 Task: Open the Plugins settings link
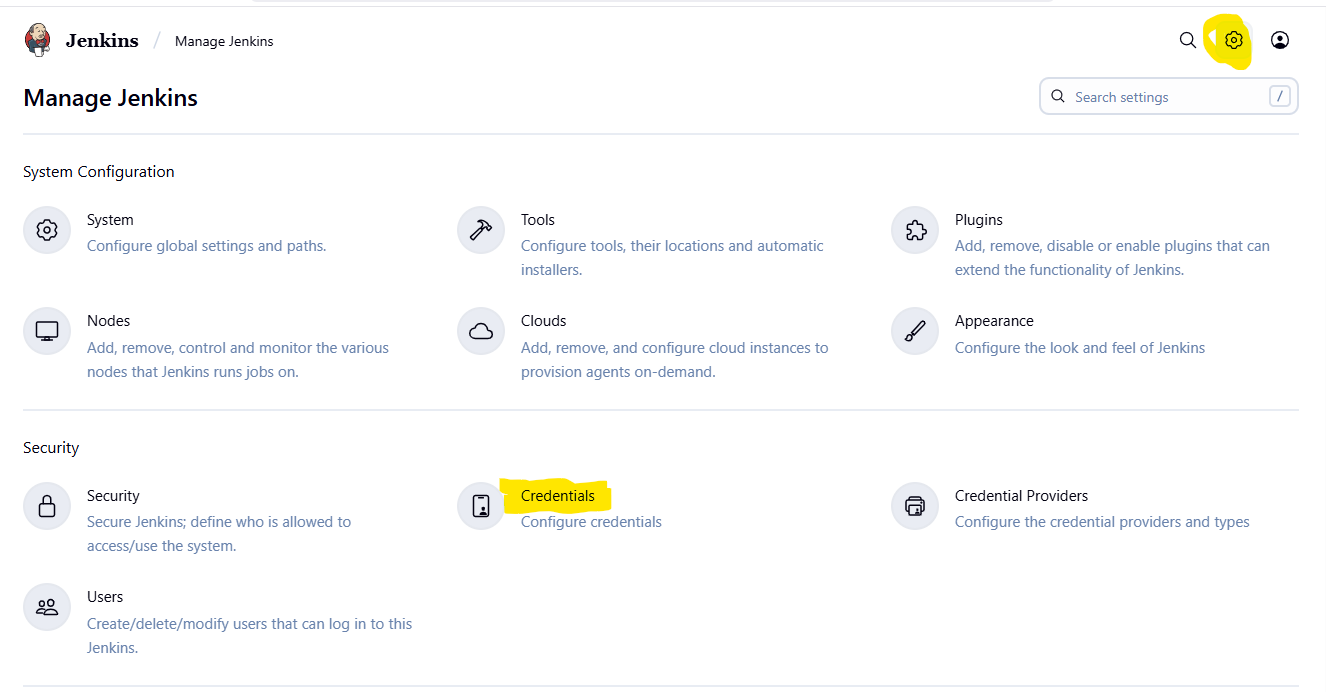(978, 220)
